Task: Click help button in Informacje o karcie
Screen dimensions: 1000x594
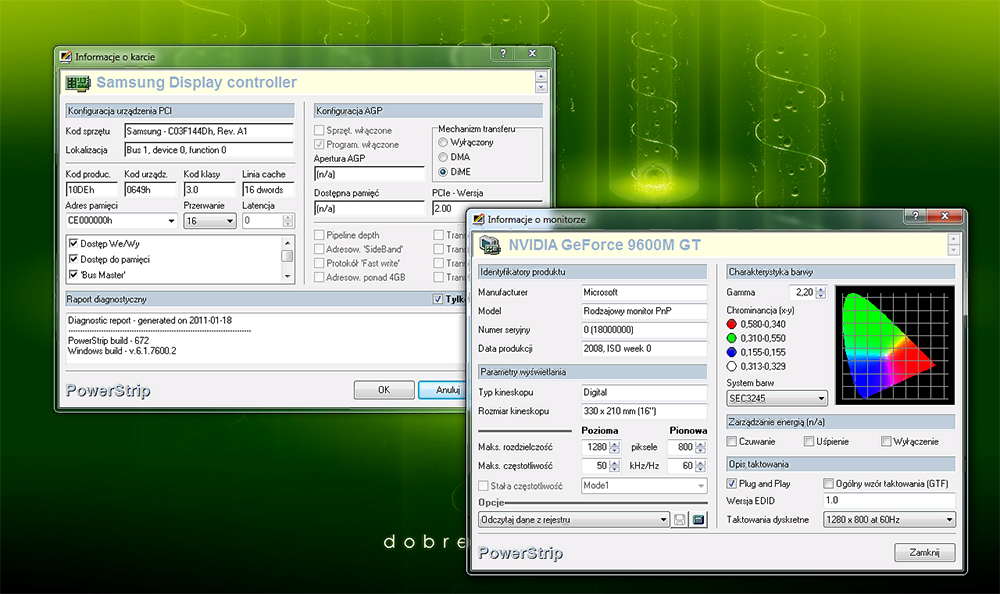Action: pos(502,55)
